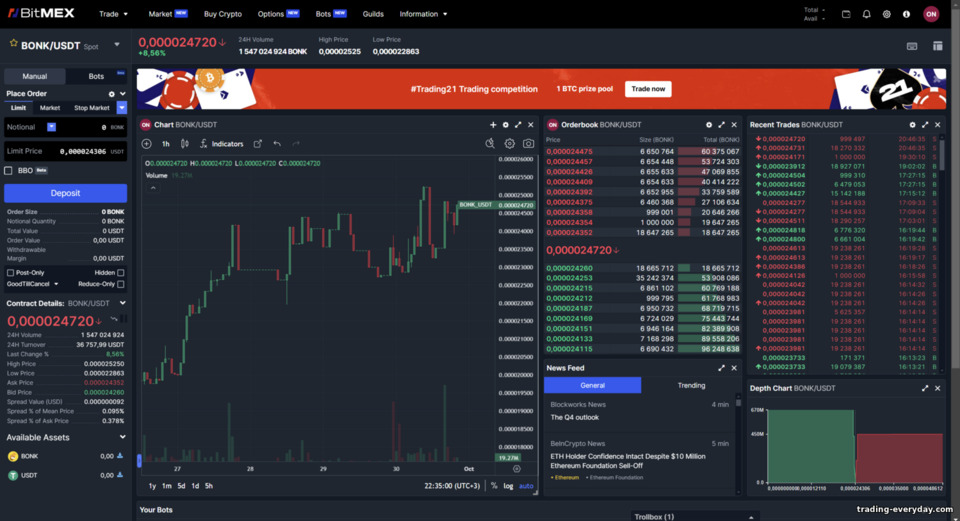Select the Market order type tab
960x521 pixels.
click(50, 108)
